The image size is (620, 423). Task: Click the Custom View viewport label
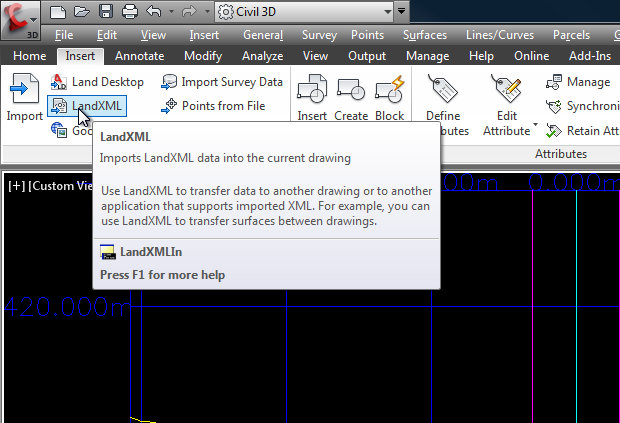click(60, 186)
